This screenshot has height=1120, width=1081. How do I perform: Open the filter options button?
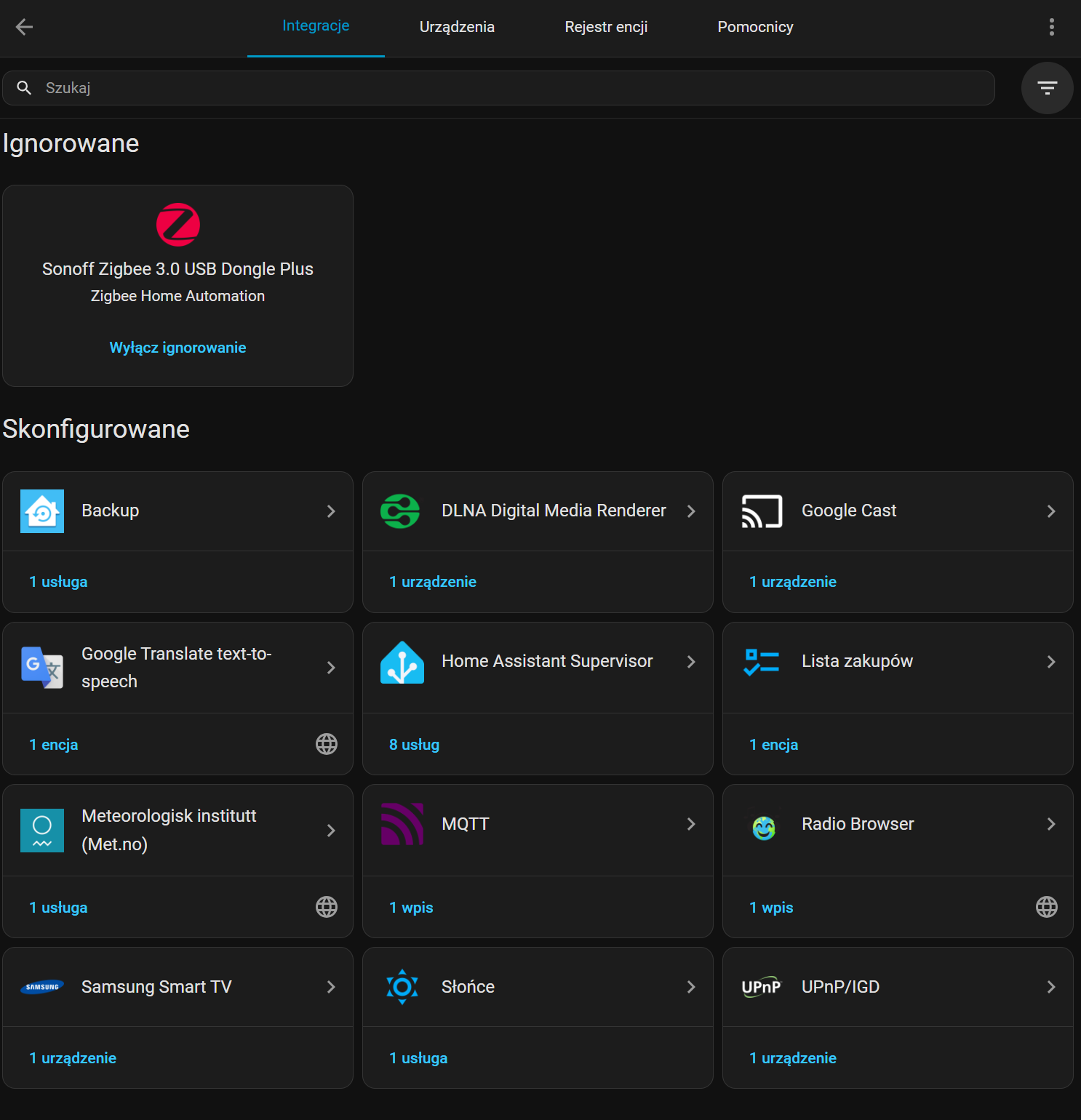point(1047,88)
